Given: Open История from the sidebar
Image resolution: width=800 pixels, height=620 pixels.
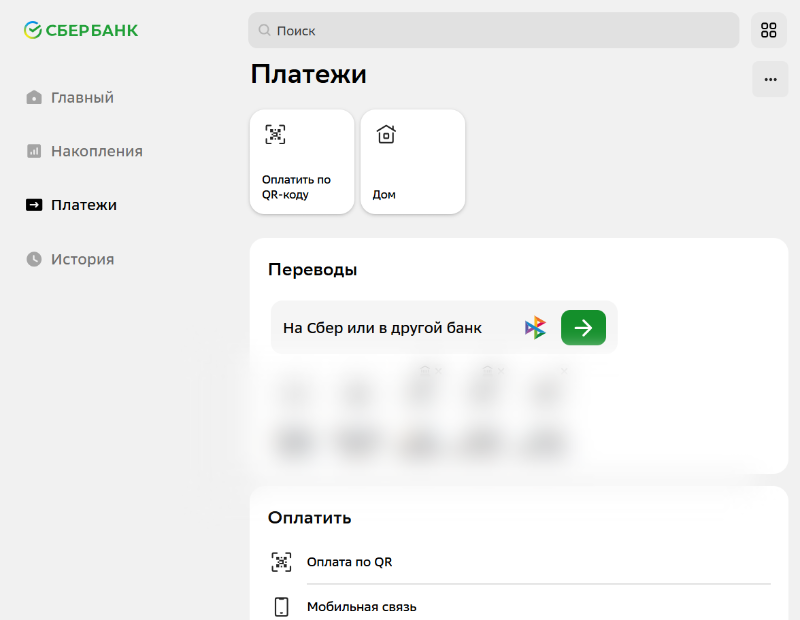Looking at the screenshot, I should (82, 259).
